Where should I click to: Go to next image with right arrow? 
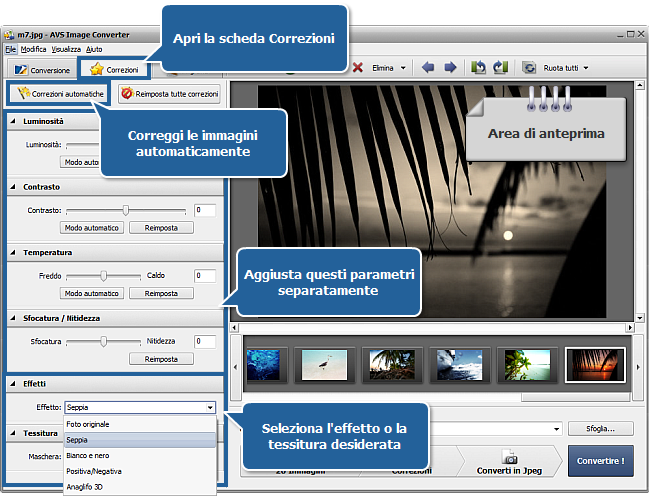pos(450,68)
